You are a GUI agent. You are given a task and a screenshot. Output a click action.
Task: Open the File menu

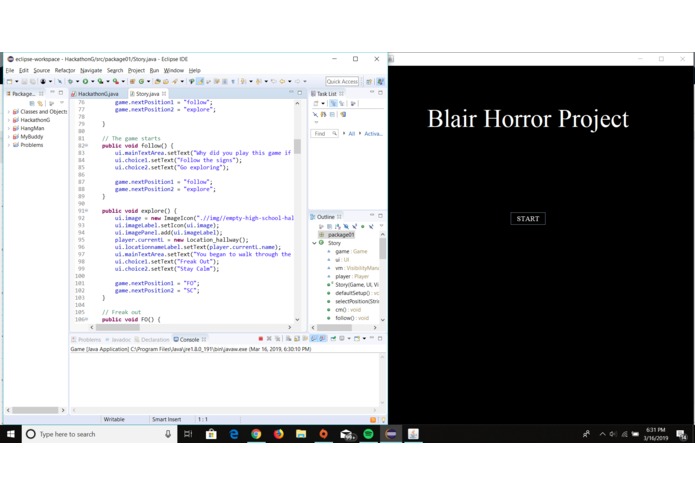click(x=10, y=70)
